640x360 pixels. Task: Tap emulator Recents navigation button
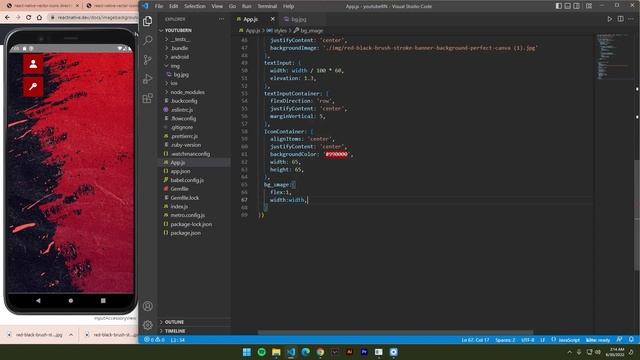pyautogui.click(x=103, y=300)
